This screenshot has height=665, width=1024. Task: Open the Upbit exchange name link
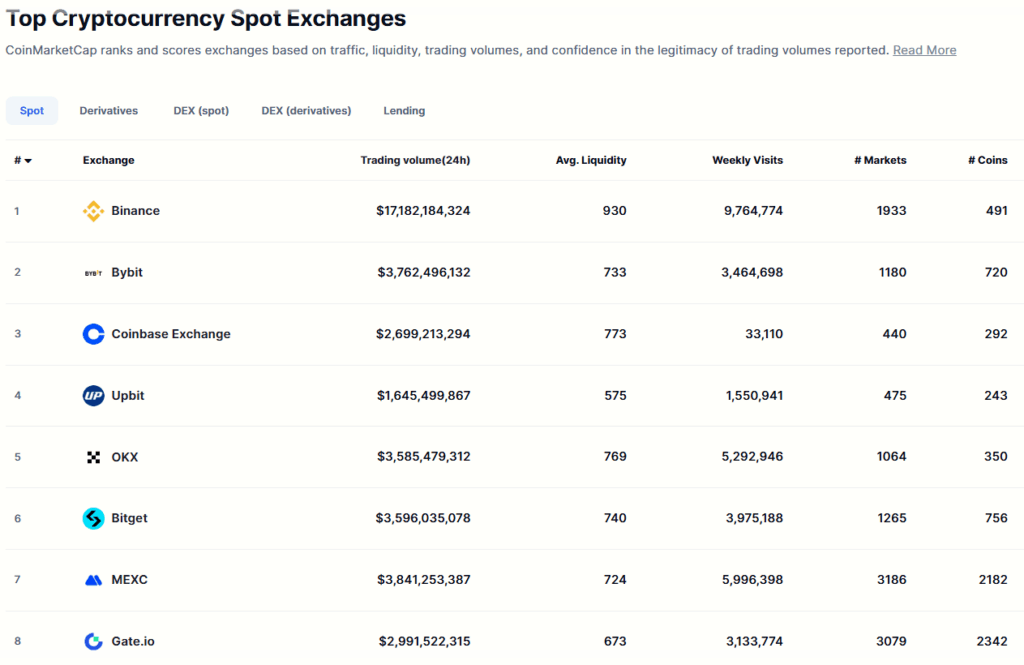click(127, 395)
